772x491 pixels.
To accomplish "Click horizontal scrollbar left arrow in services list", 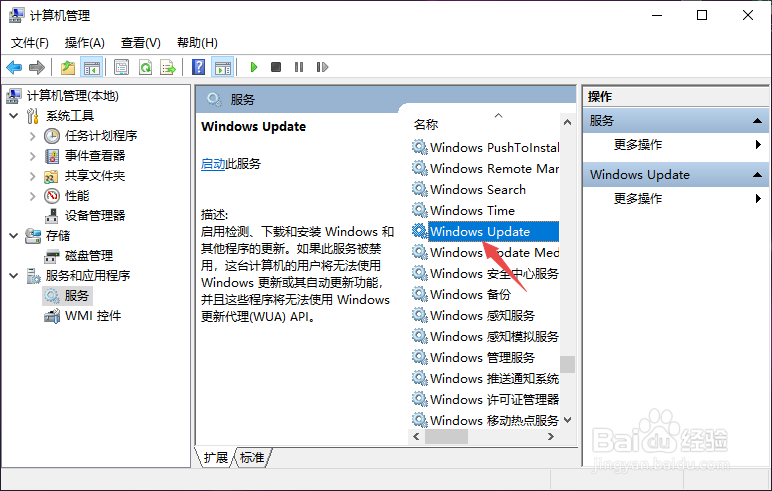I will click(417, 436).
